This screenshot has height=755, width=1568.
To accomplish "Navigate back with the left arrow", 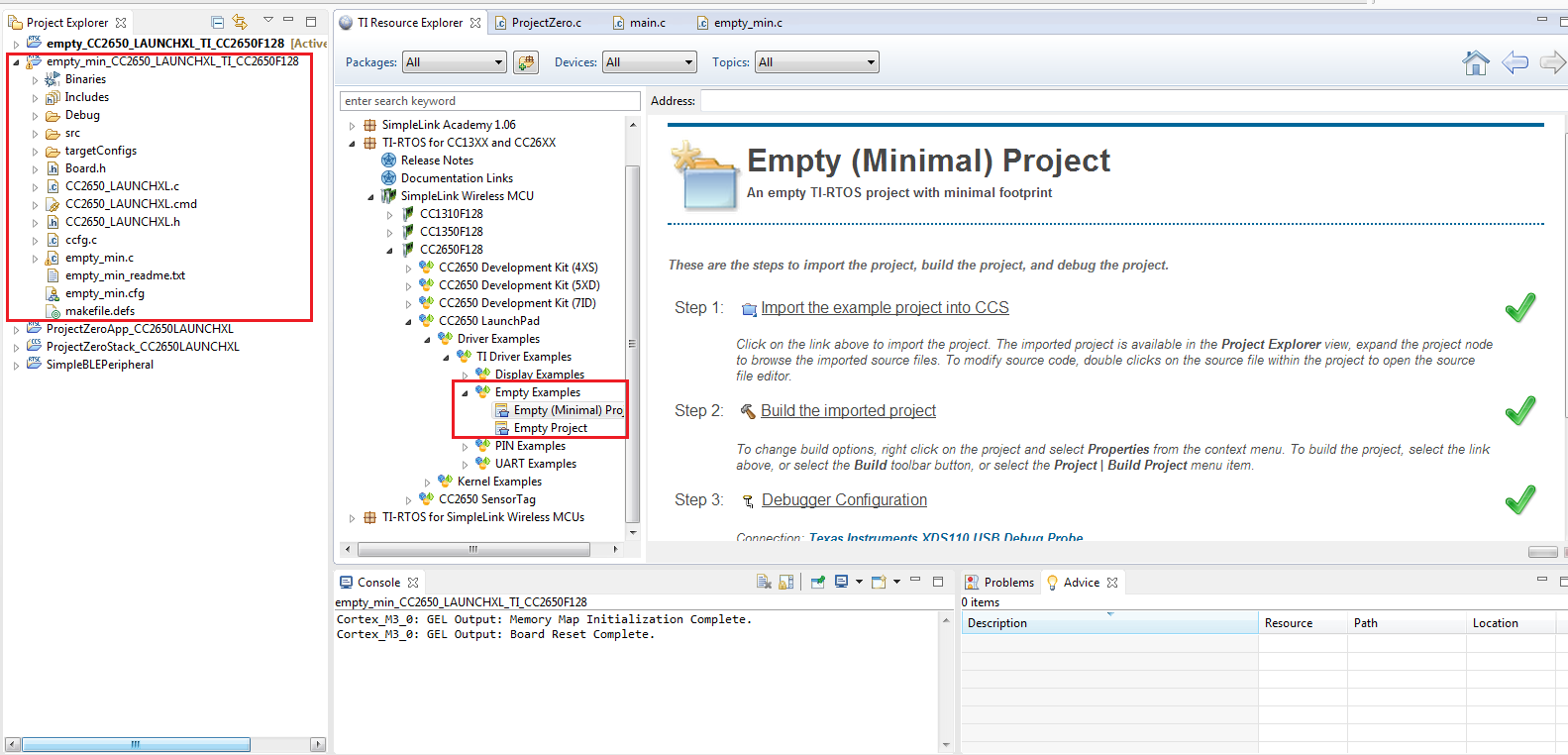I will pyautogui.click(x=1515, y=62).
